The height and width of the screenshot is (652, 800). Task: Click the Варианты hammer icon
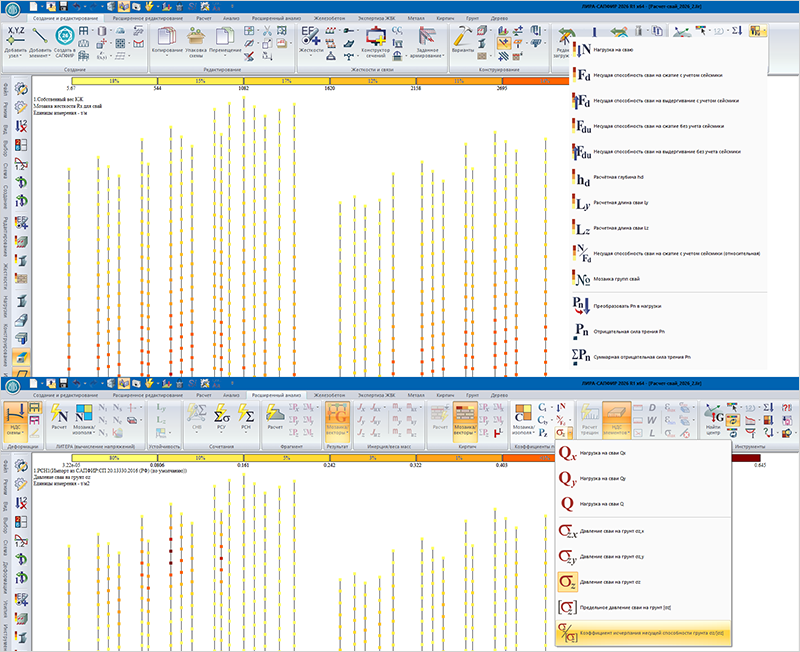(463, 36)
